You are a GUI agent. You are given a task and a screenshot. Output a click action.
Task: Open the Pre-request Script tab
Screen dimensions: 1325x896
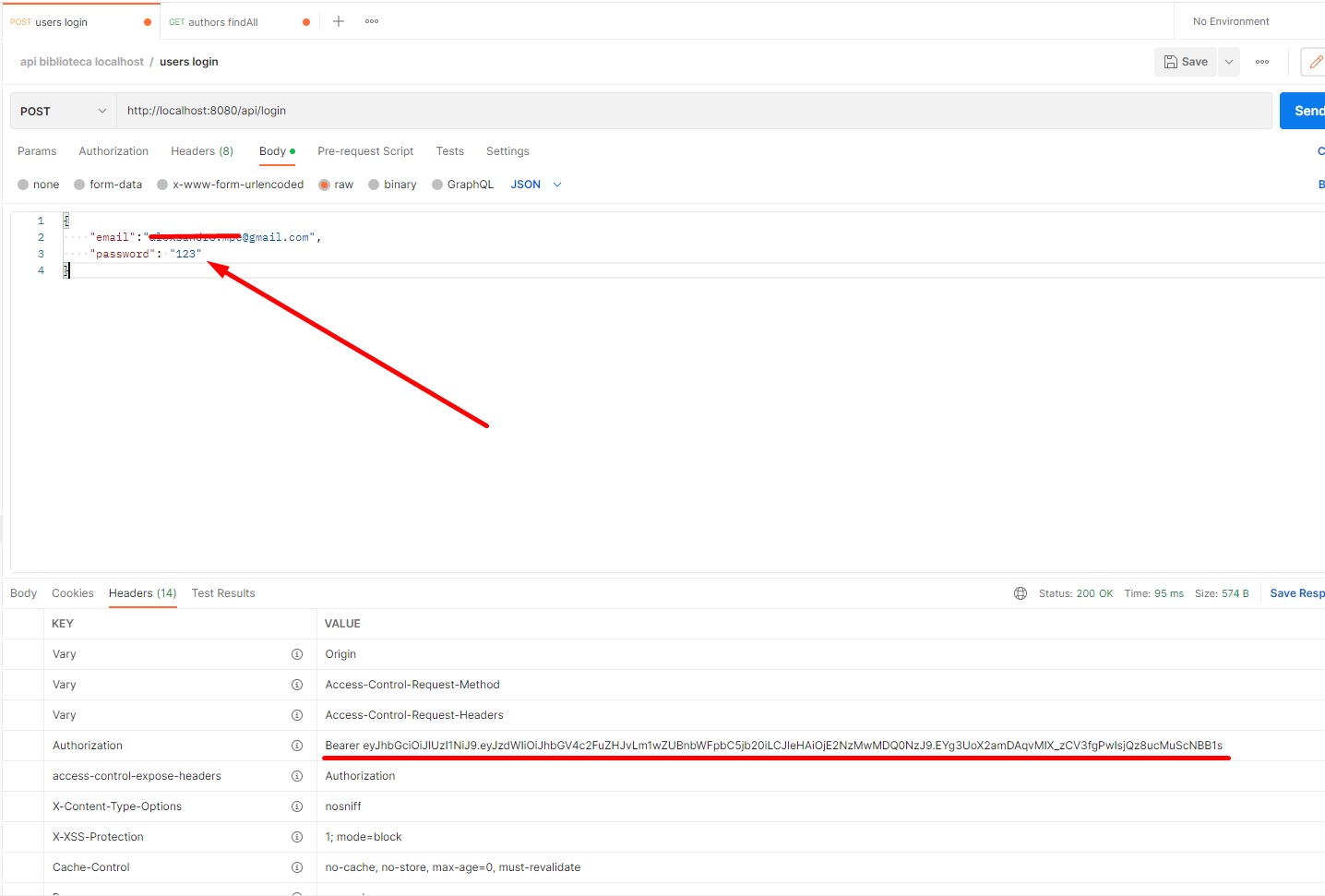pos(365,151)
